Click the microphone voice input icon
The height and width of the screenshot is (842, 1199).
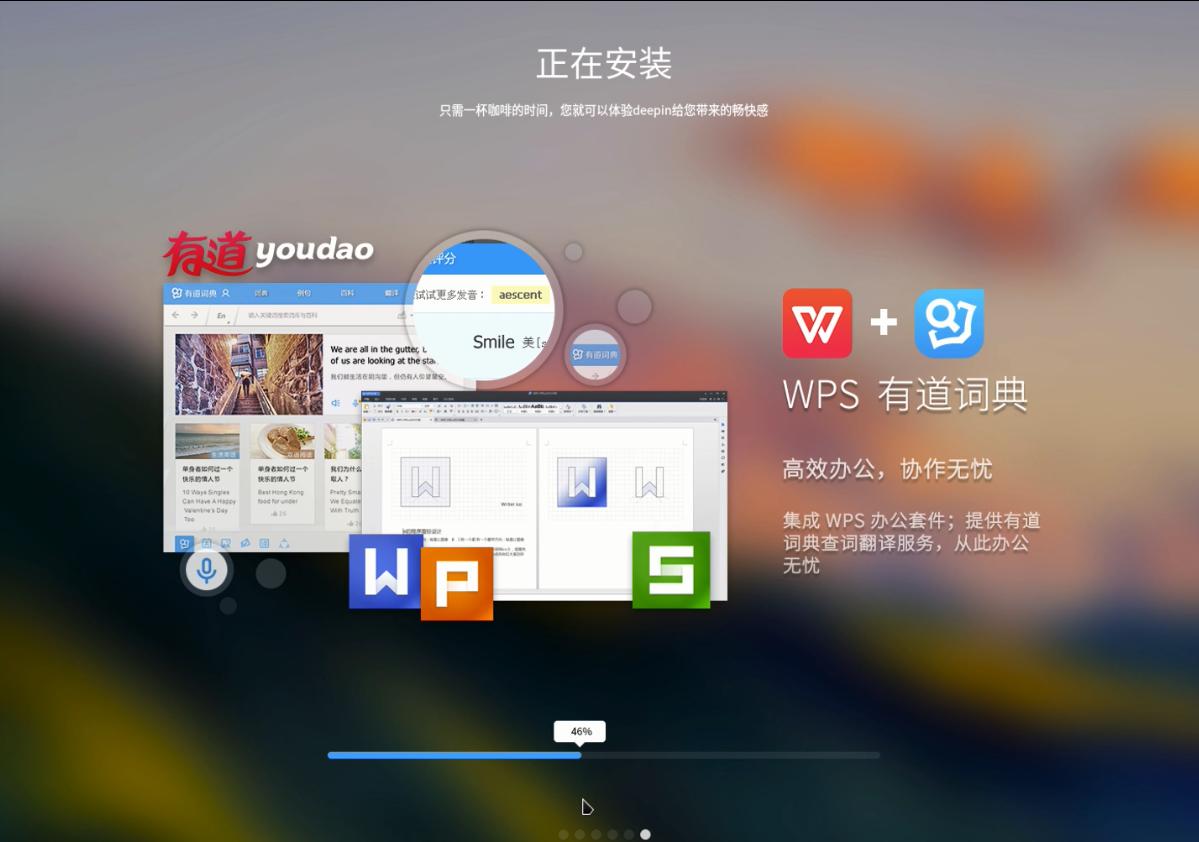click(x=206, y=569)
